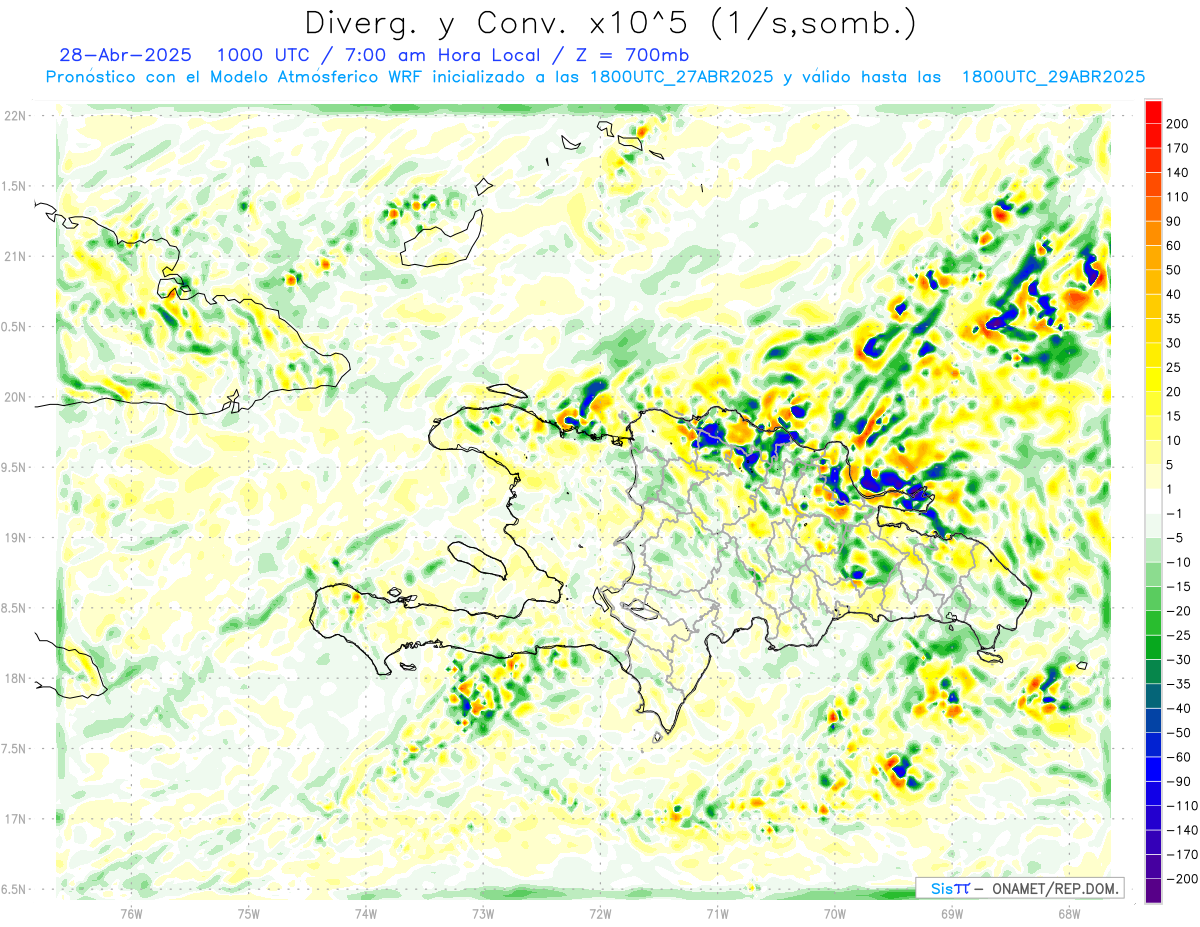Click the "19N" latitude label

tap(15, 538)
